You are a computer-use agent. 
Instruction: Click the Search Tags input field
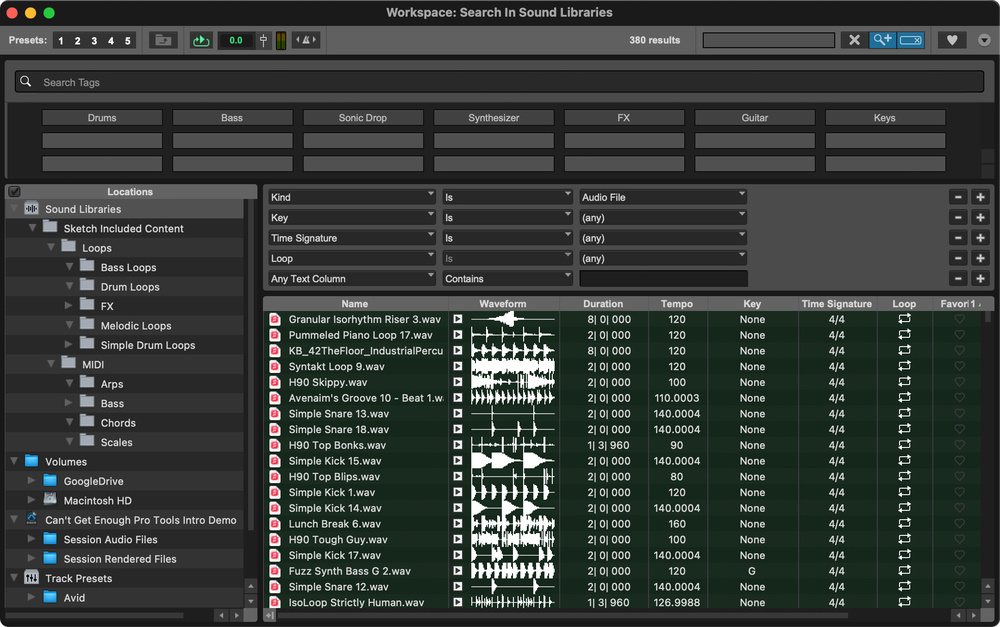(500, 82)
